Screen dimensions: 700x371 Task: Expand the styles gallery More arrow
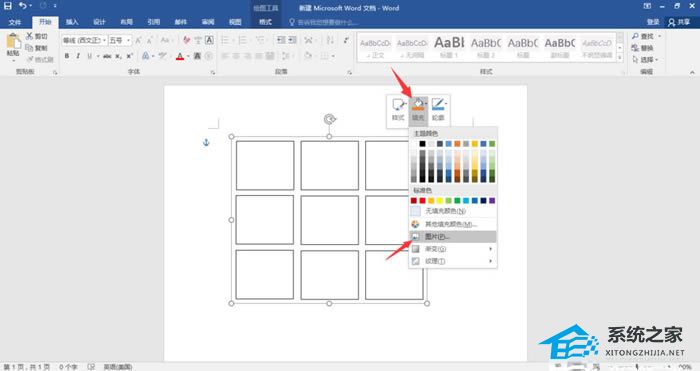click(620, 58)
